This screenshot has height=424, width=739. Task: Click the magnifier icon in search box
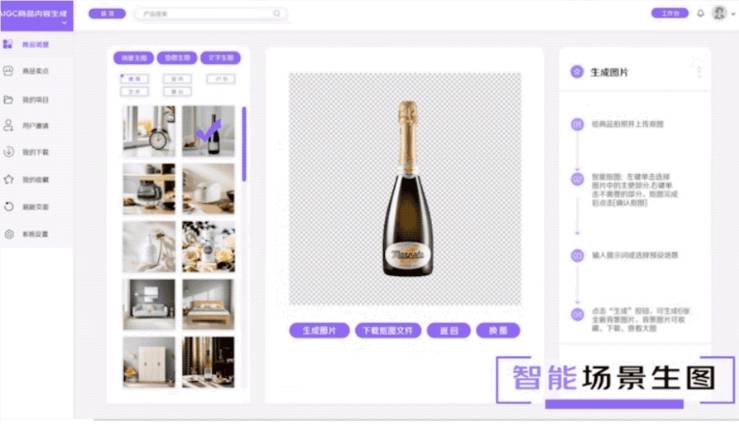(x=277, y=14)
